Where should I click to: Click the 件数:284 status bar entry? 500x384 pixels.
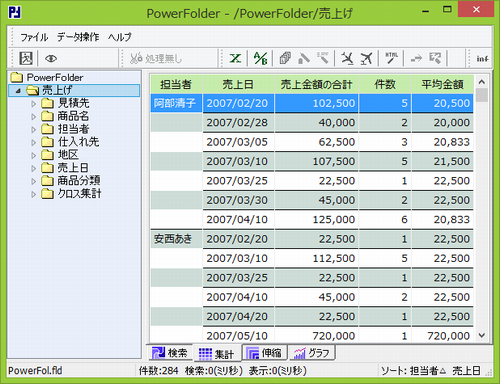(x=158, y=371)
